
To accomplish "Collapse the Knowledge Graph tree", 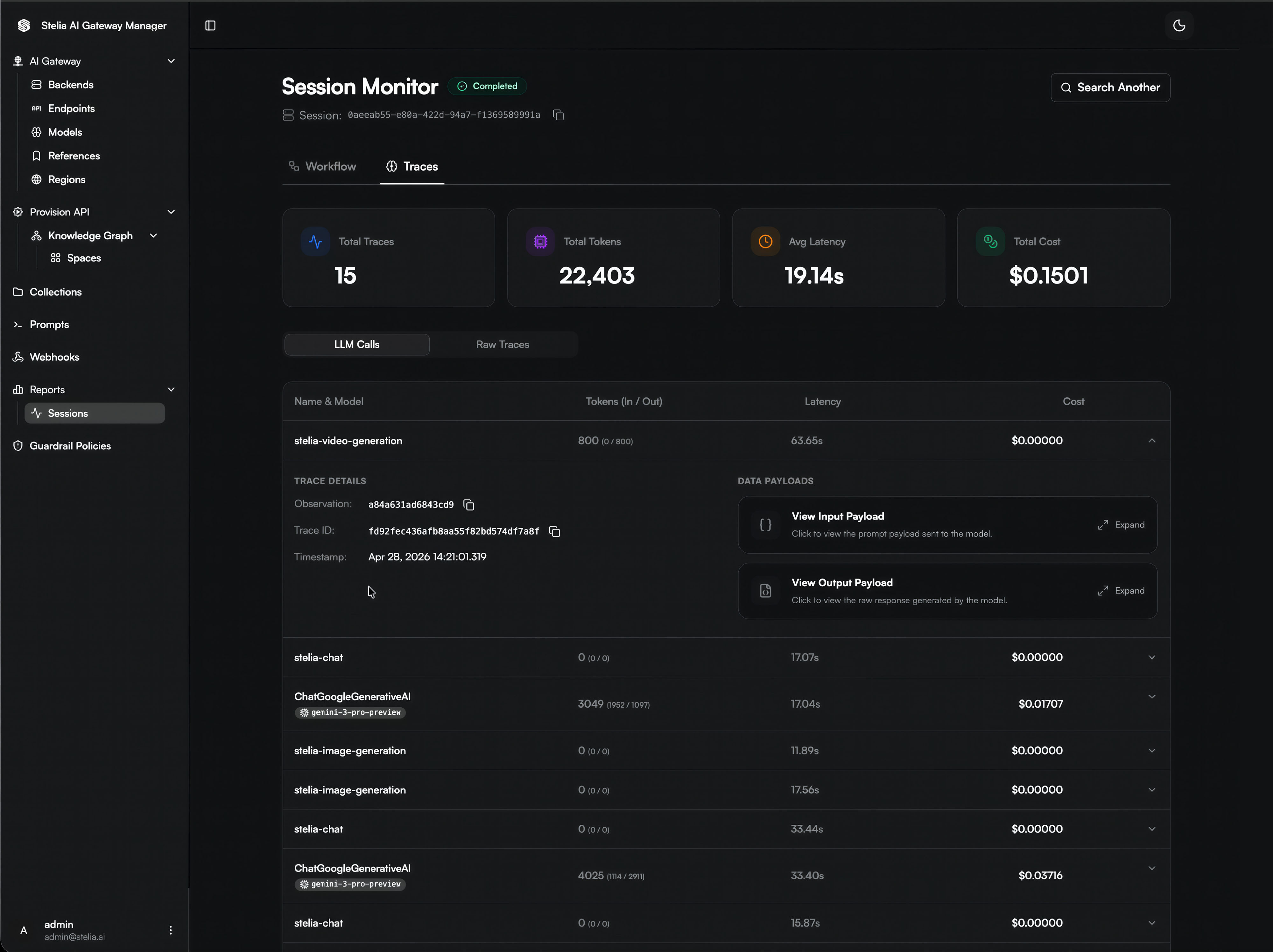I will [x=153, y=235].
